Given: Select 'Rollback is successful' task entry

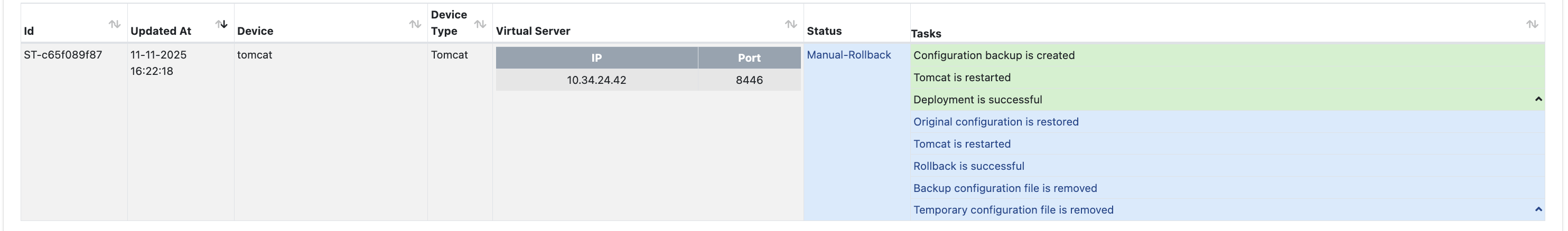Looking at the screenshot, I should click(968, 166).
